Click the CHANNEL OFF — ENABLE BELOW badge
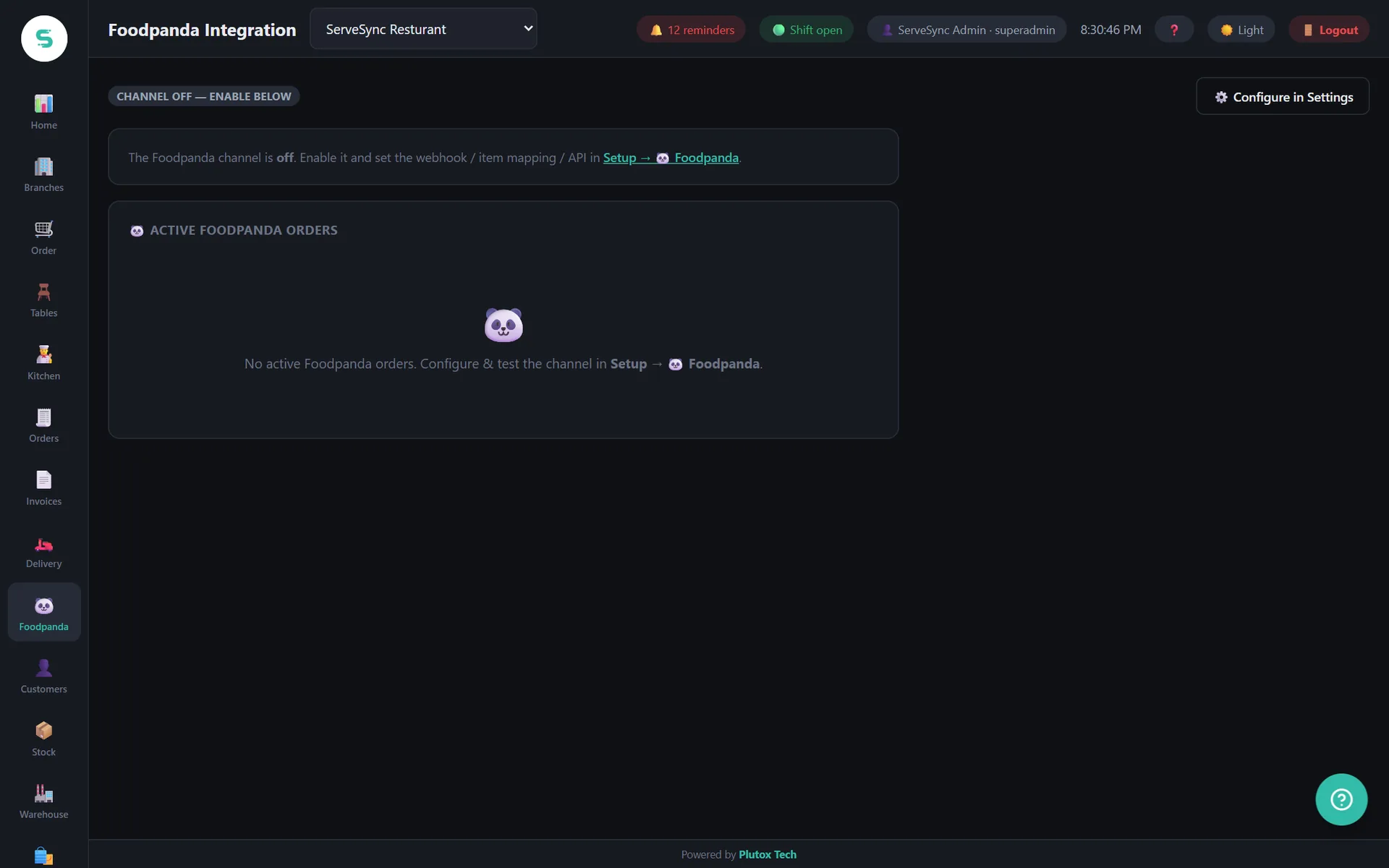1389x868 pixels. point(204,96)
